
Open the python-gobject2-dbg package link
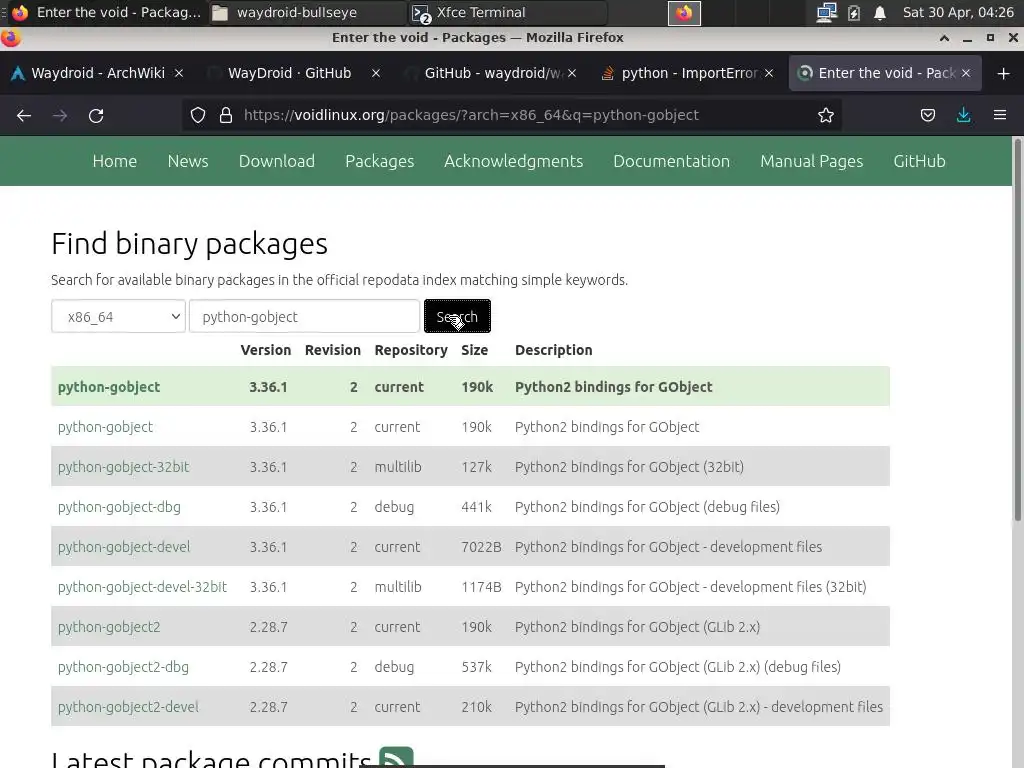pyautogui.click(x=123, y=667)
